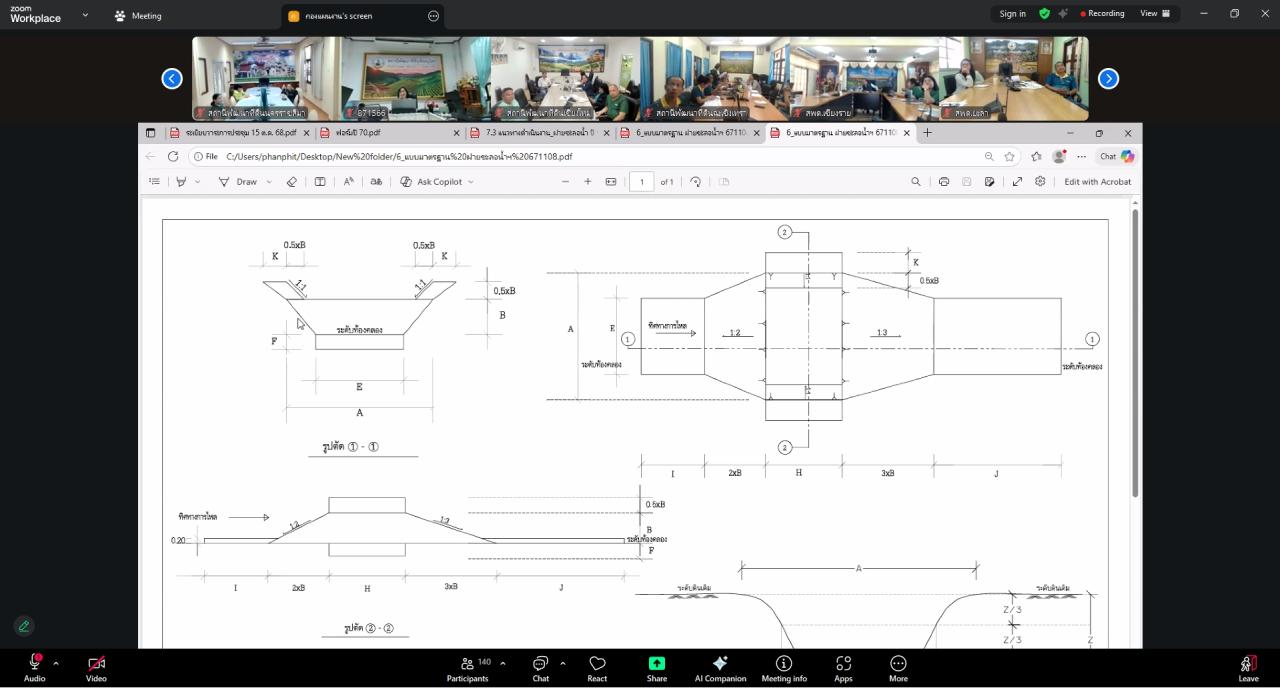Open the Draw tool dropdown arrow

pyautogui.click(x=269, y=182)
